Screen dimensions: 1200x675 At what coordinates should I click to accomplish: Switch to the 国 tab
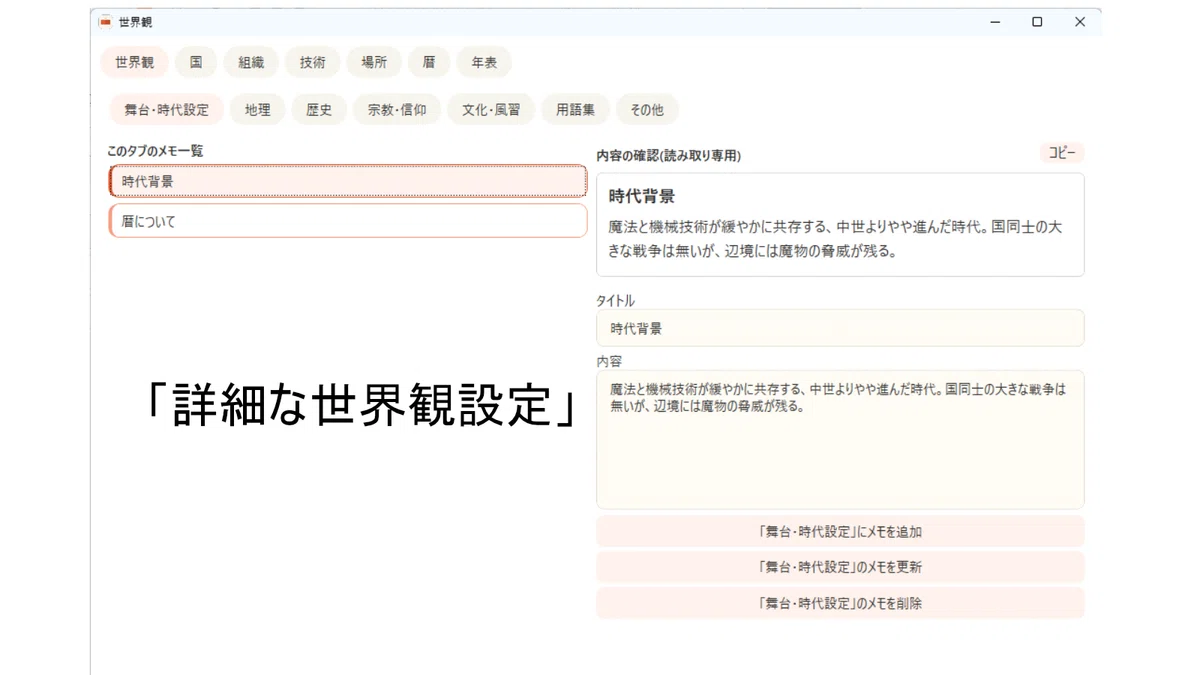pos(196,62)
